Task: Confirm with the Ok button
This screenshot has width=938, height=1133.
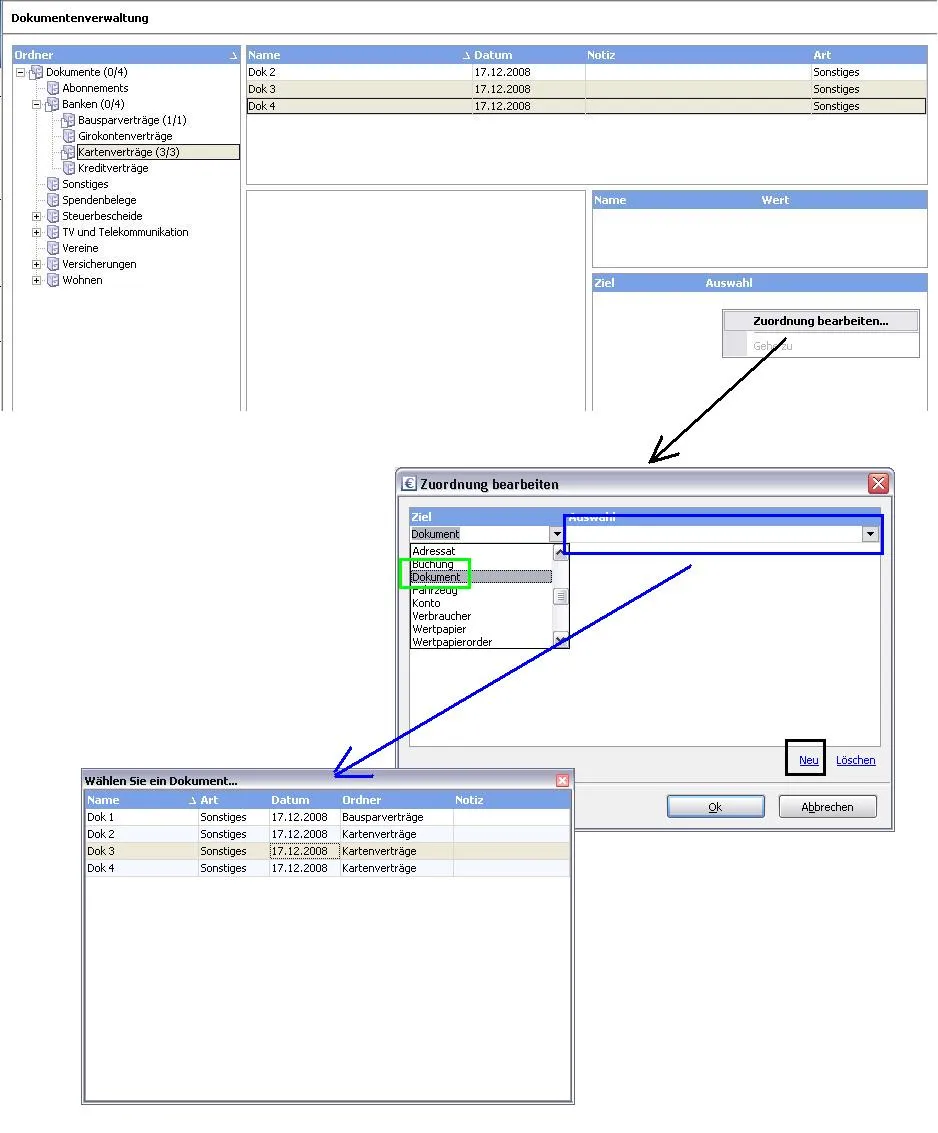Action: [715, 807]
